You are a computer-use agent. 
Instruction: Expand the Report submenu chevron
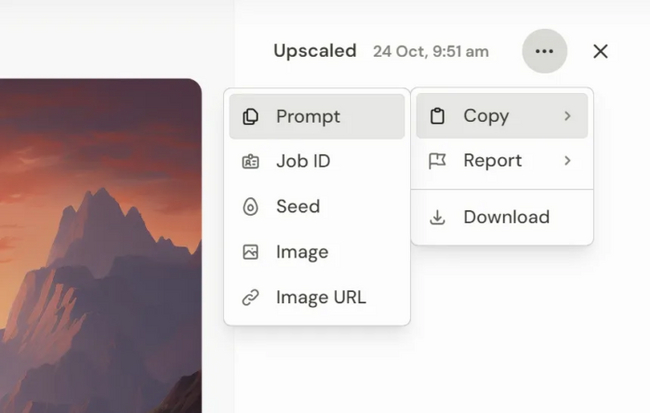pos(567,161)
